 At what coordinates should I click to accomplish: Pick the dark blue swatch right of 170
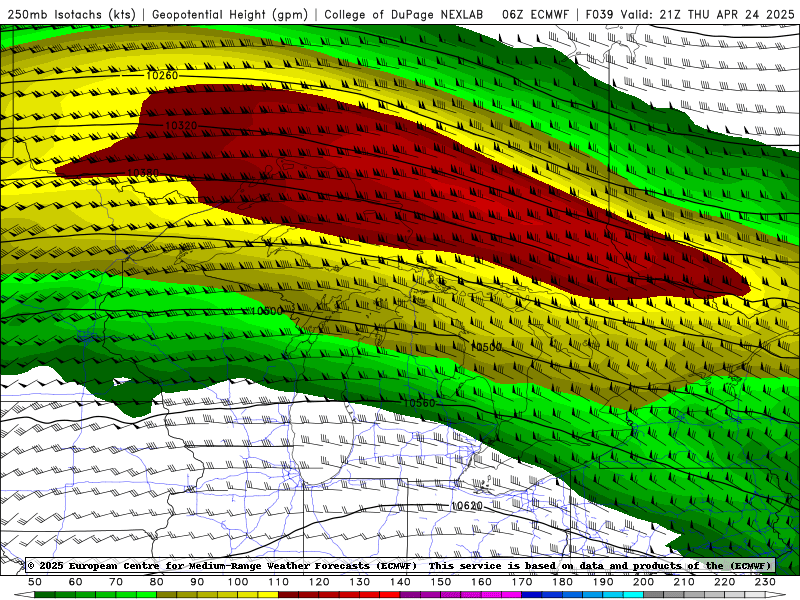(x=532, y=595)
